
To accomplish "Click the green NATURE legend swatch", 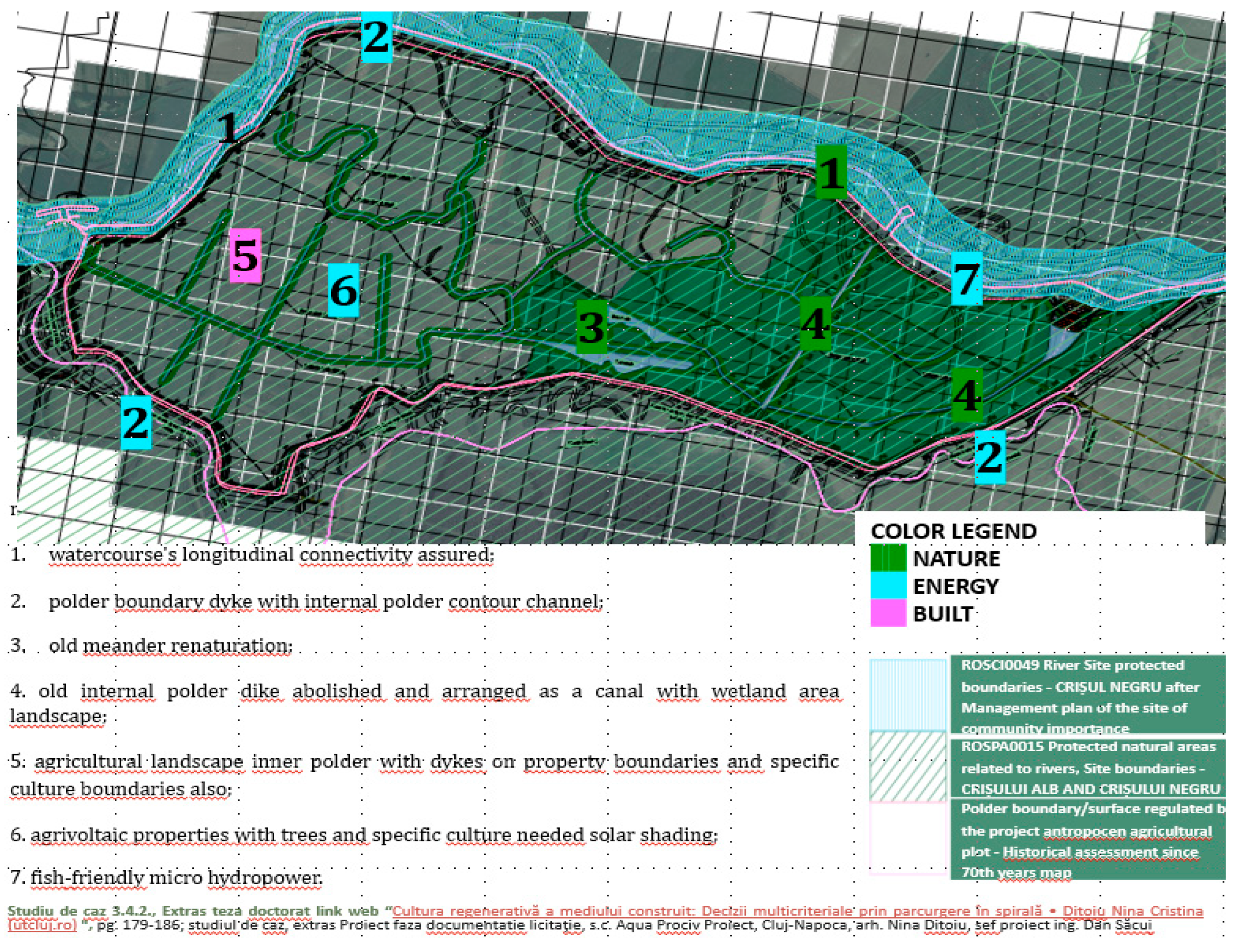I will (x=888, y=557).
